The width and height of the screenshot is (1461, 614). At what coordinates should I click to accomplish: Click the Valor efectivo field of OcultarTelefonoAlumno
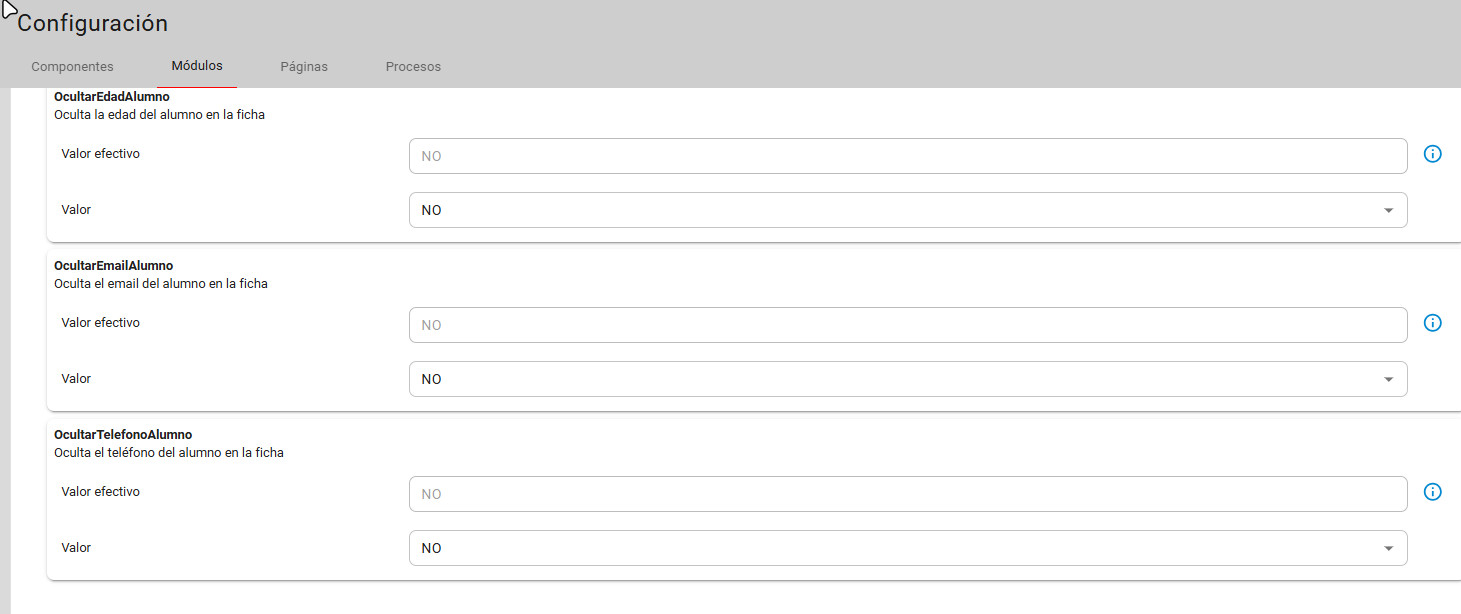point(908,494)
